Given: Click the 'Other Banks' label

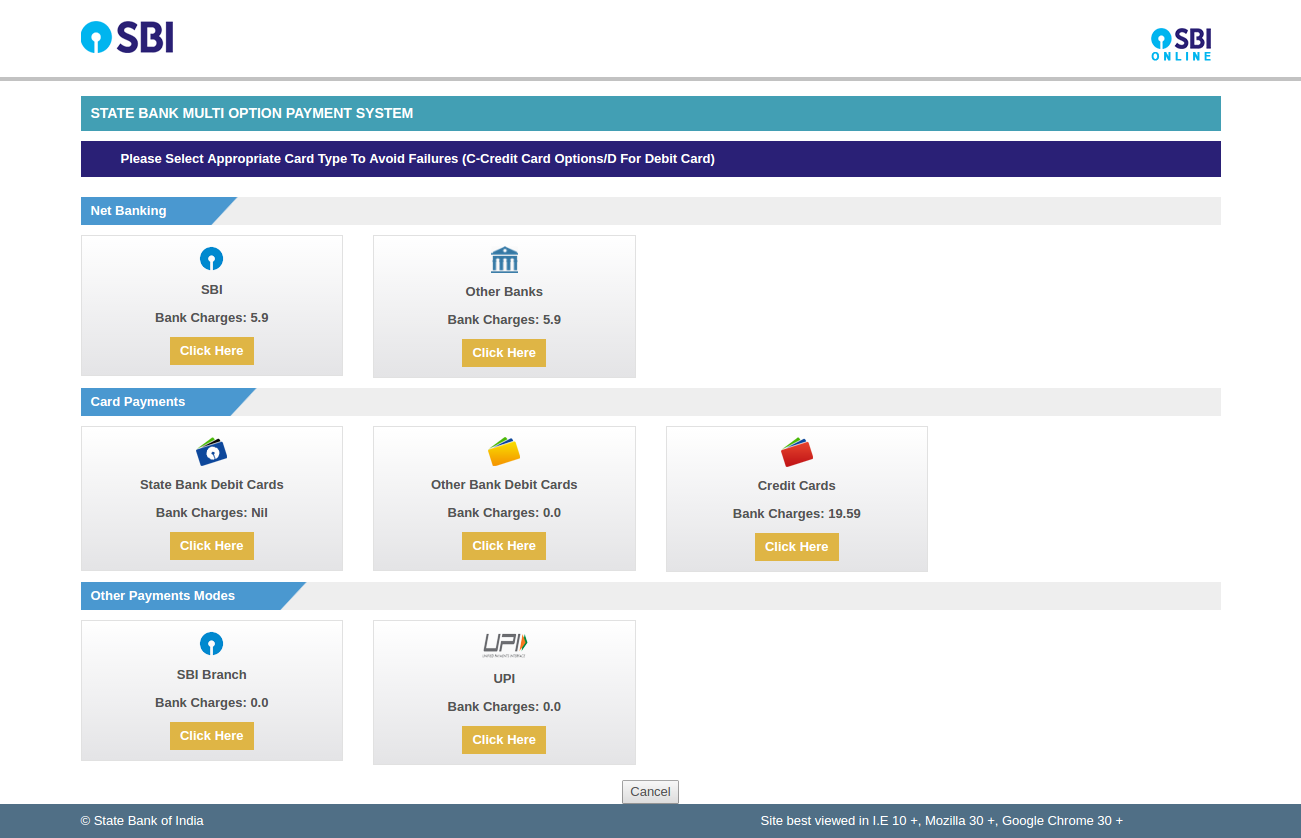Looking at the screenshot, I should click(x=504, y=292).
